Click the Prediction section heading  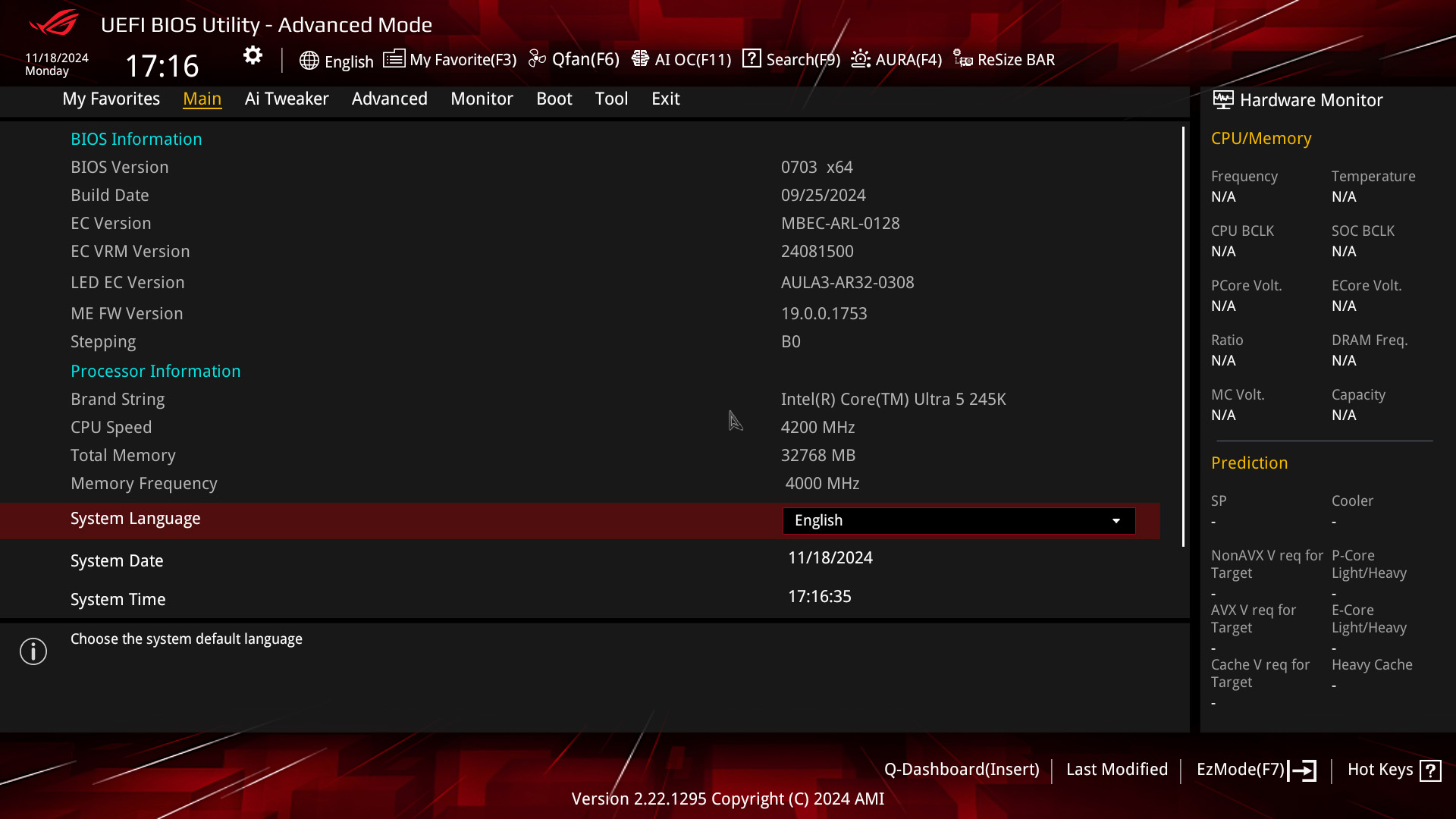pos(1249,463)
